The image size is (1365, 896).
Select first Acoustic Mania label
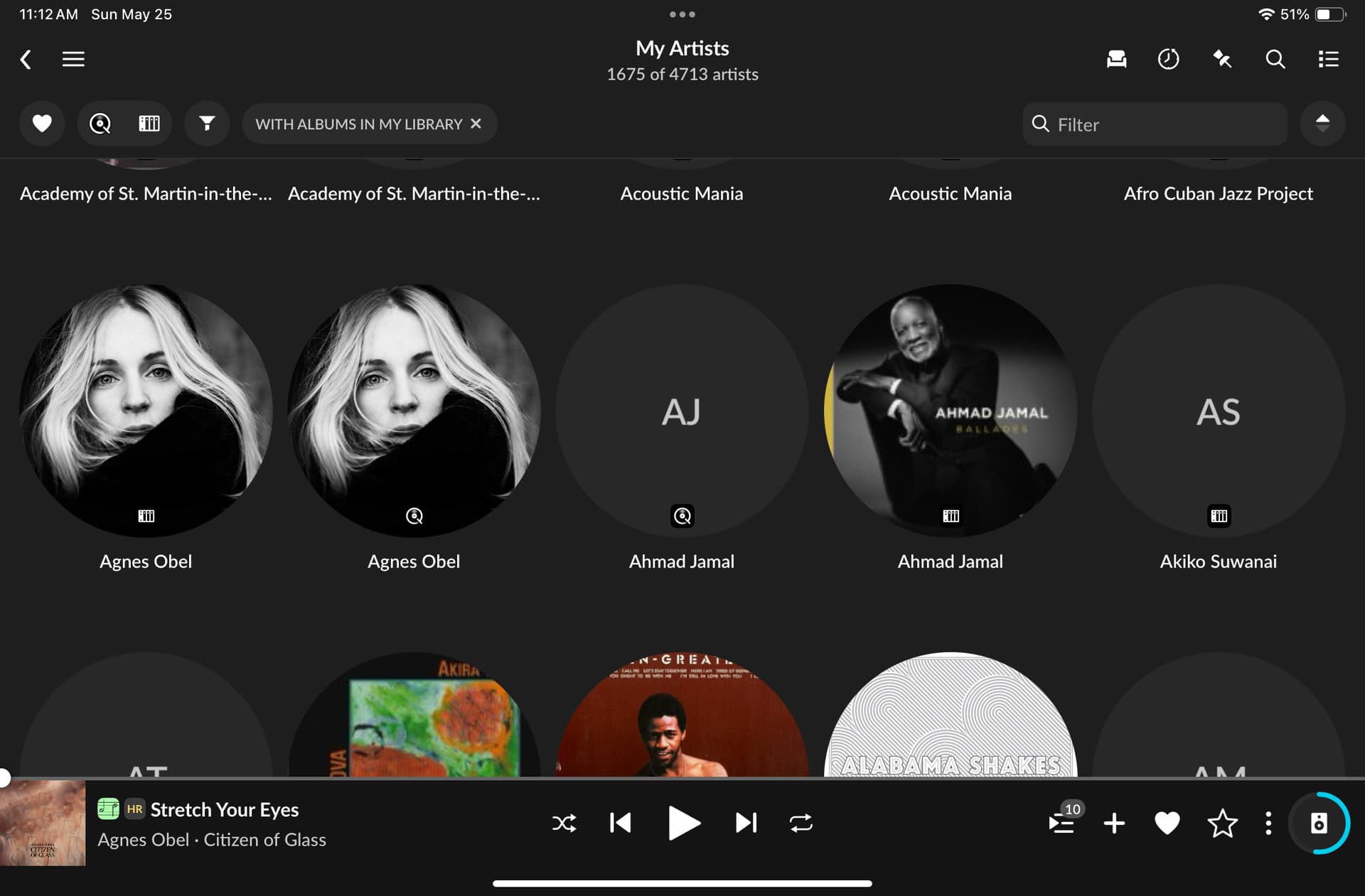point(682,193)
